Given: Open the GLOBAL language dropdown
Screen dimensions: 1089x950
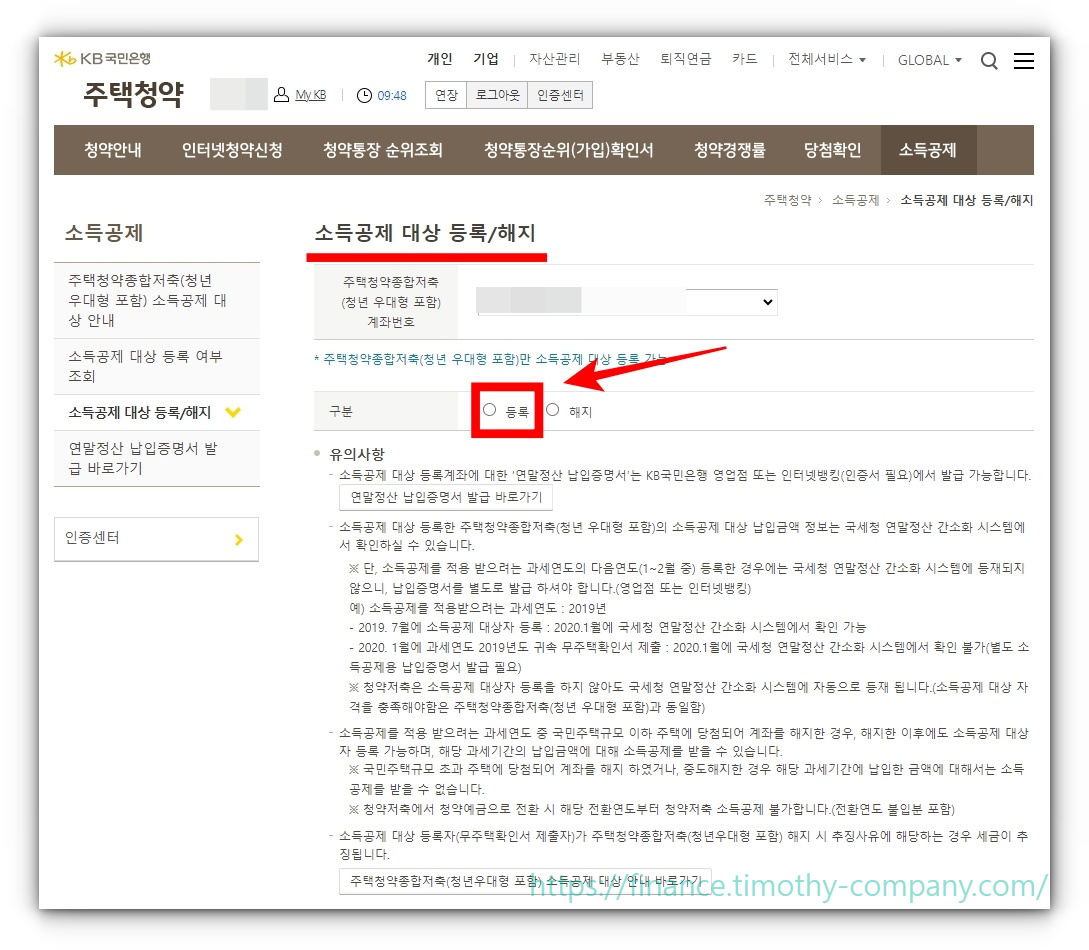Looking at the screenshot, I should (x=928, y=60).
